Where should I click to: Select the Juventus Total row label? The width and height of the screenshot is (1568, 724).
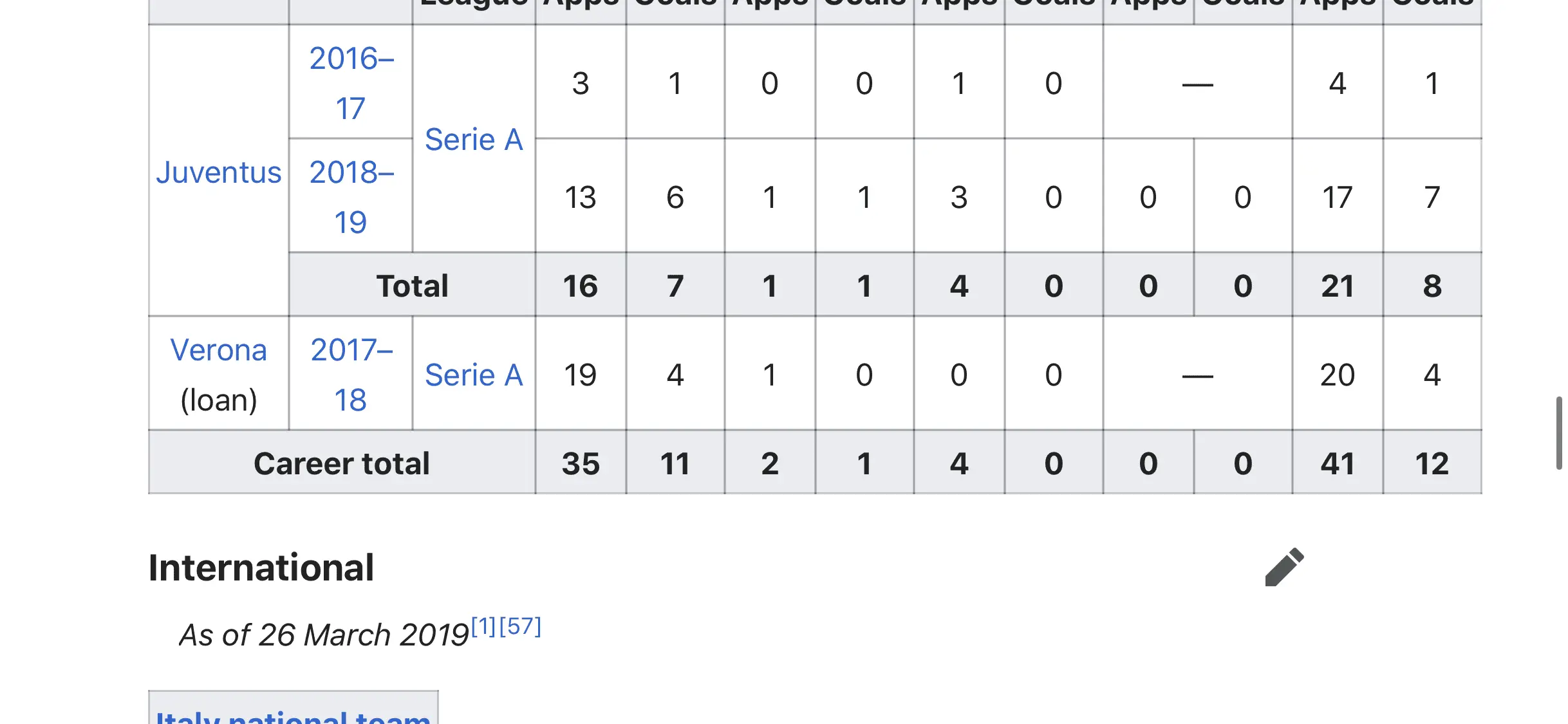point(412,286)
